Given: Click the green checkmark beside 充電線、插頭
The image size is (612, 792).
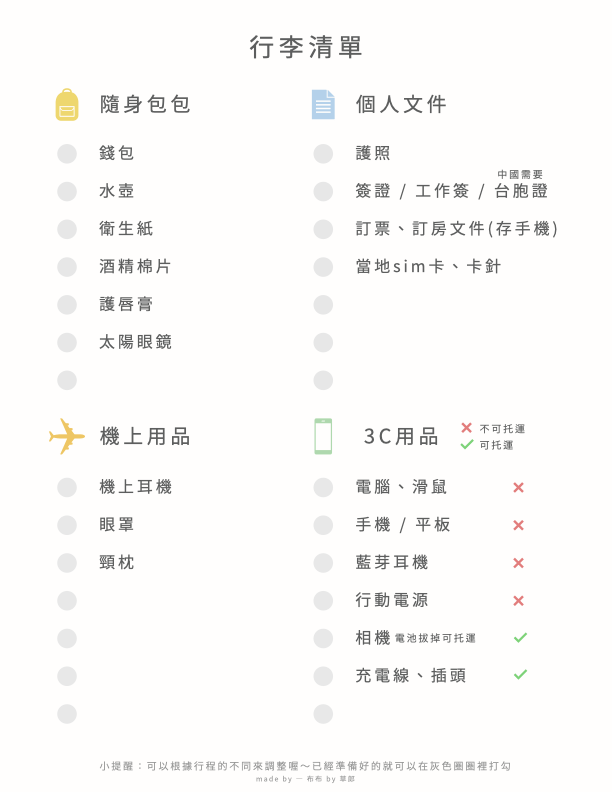Looking at the screenshot, I should [520, 675].
